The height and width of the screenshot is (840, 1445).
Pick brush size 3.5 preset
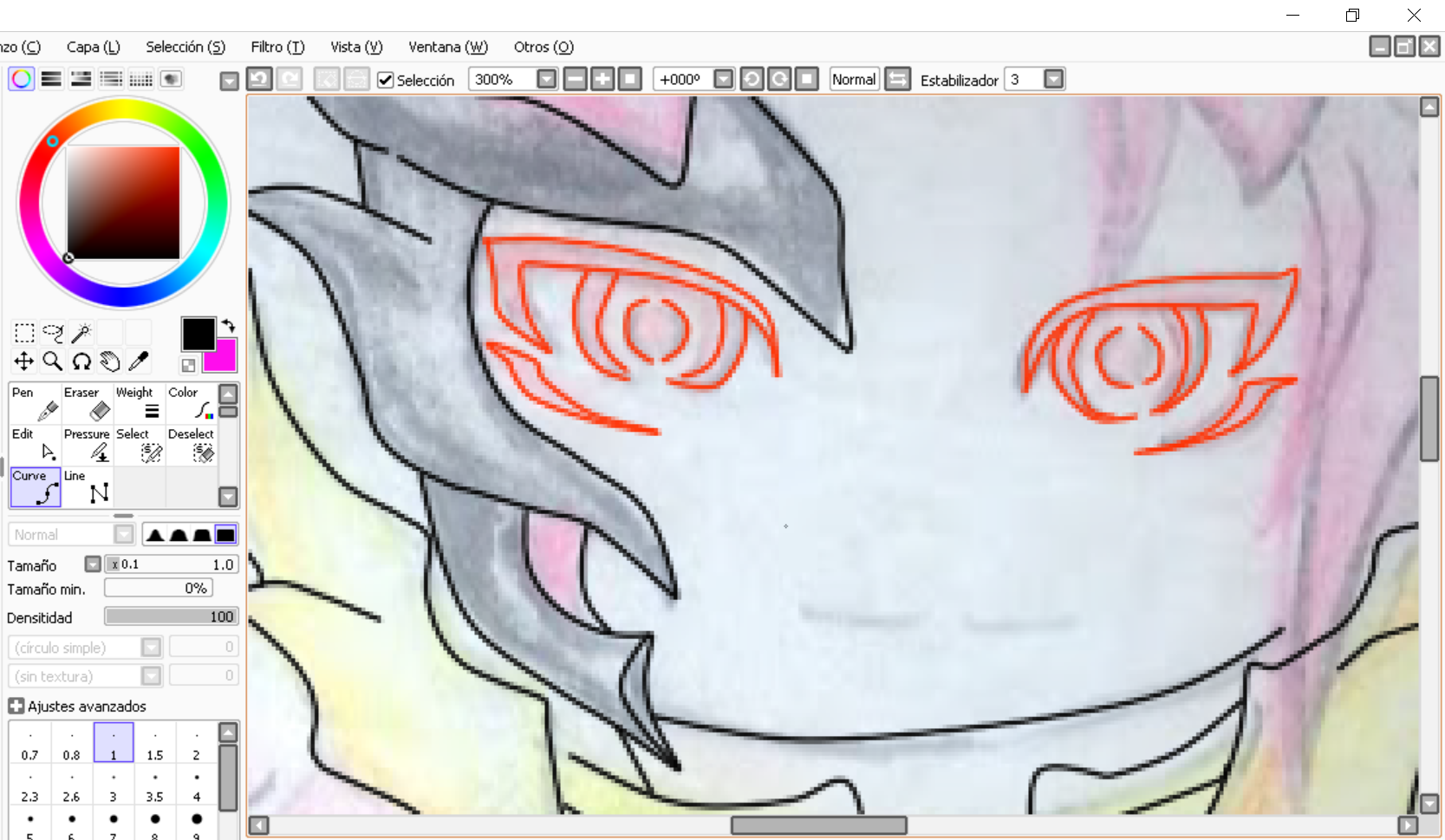(155, 785)
